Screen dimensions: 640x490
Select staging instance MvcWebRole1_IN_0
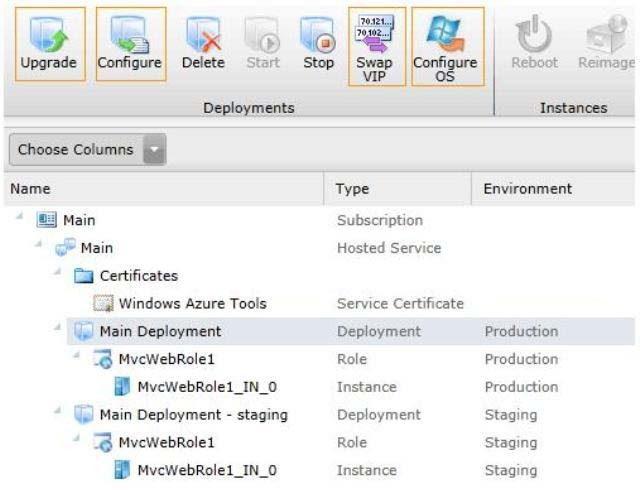tap(207, 470)
